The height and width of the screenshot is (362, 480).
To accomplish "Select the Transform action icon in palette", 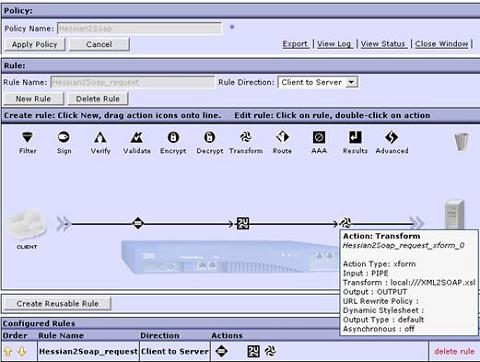I will pyautogui.click(x=246, y=137).
